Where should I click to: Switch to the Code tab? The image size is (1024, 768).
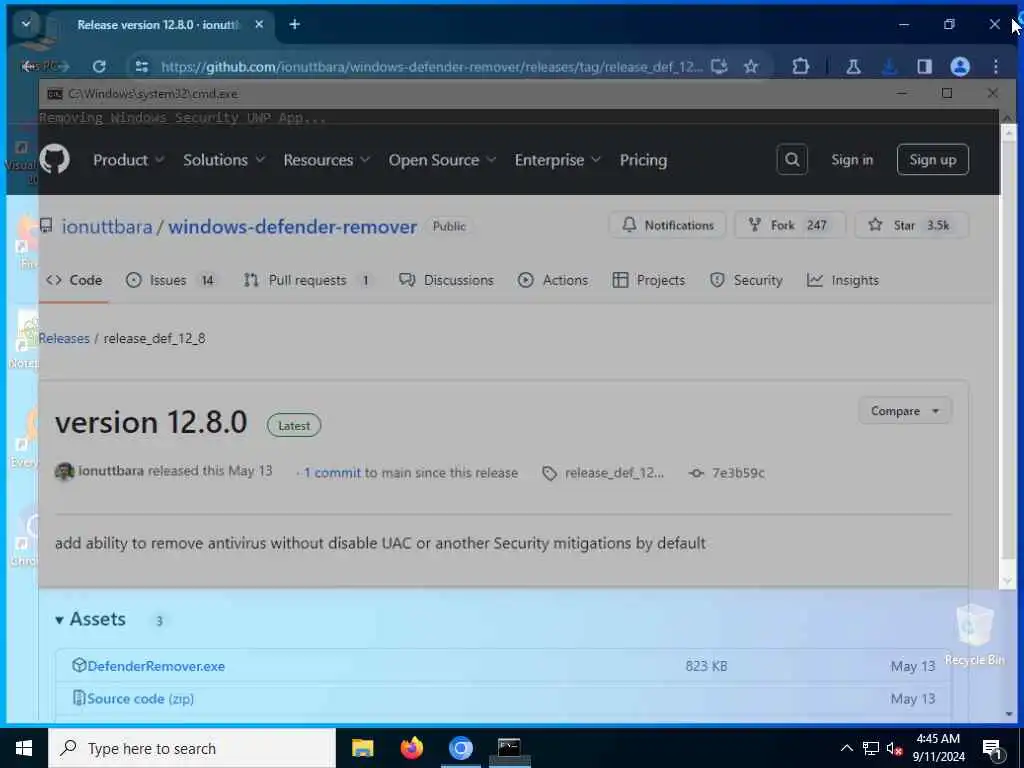tap(74, 280)
